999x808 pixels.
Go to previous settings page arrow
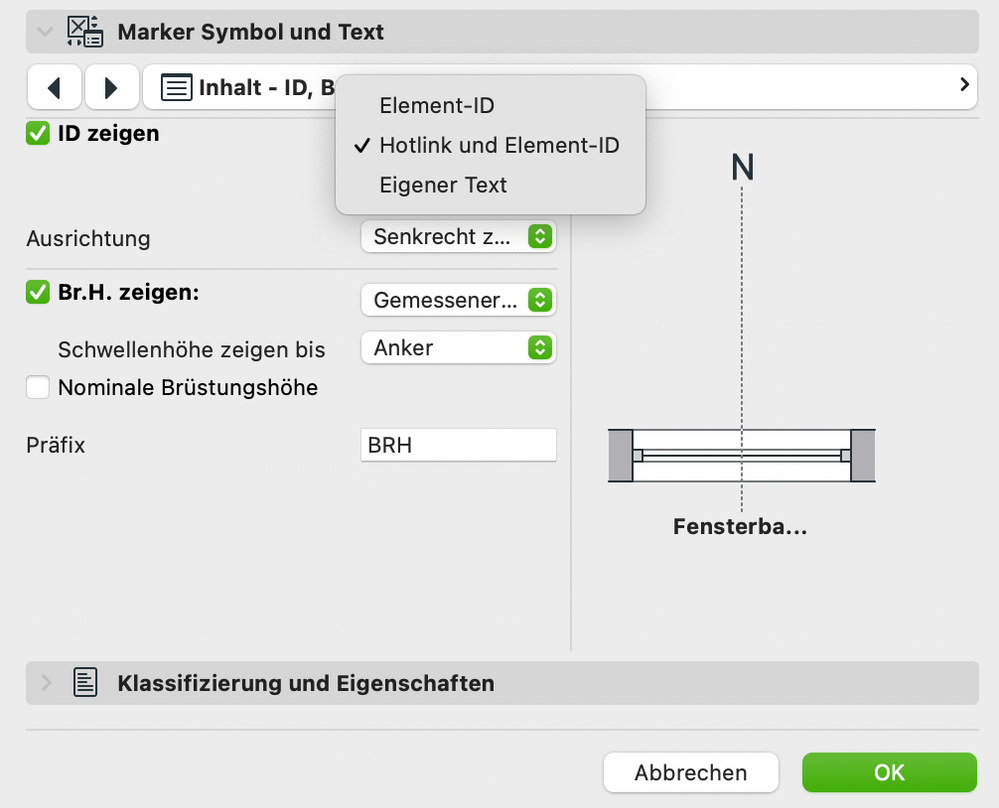pyautogui.click(x=54, y=87)
